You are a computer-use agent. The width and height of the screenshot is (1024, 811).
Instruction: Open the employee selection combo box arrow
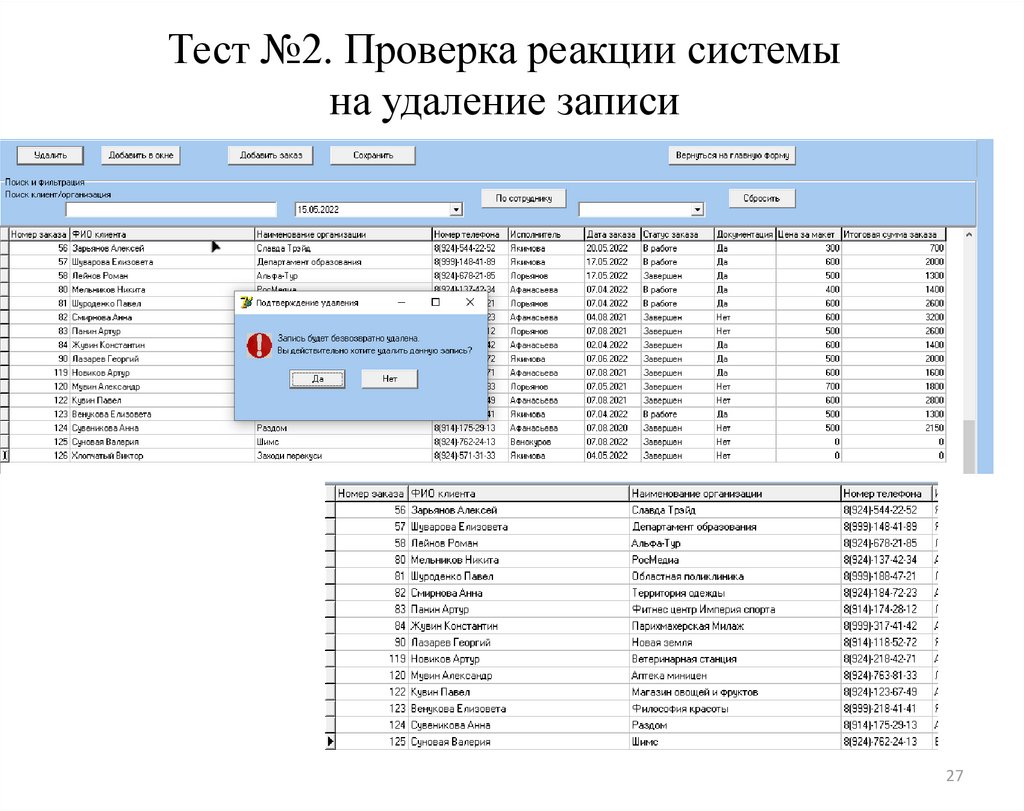[x=697, y=210]
